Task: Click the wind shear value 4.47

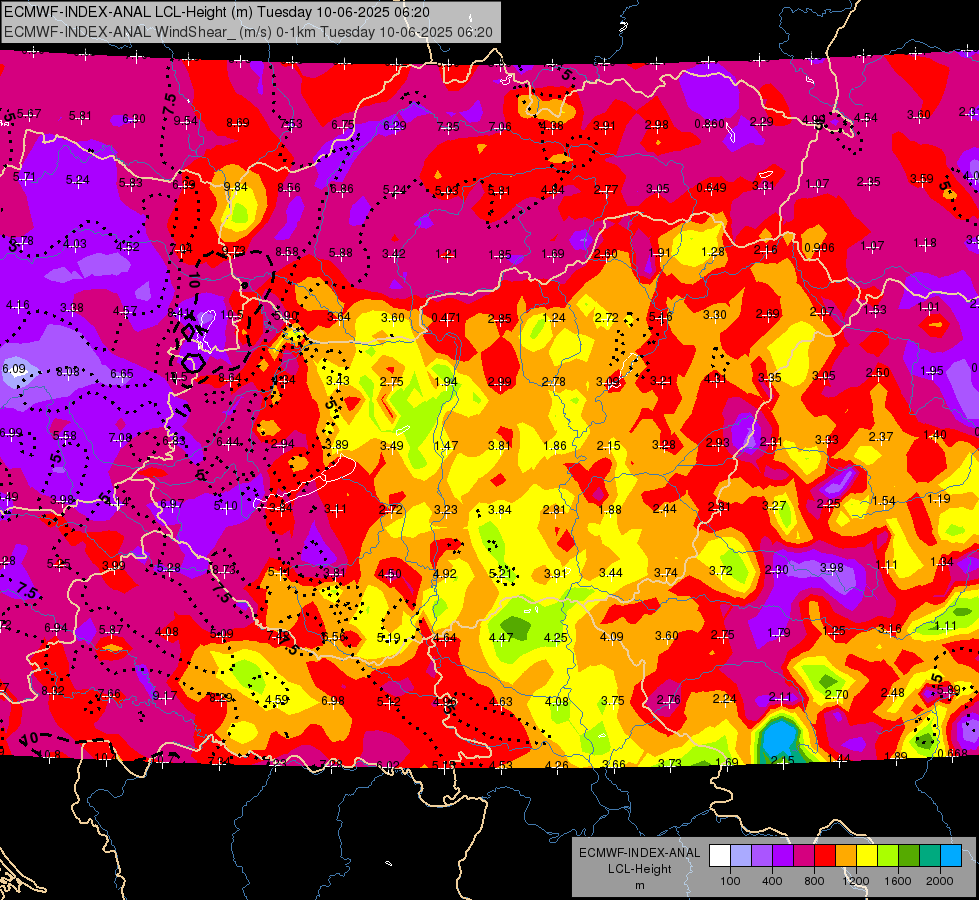Action: (501, 638)
